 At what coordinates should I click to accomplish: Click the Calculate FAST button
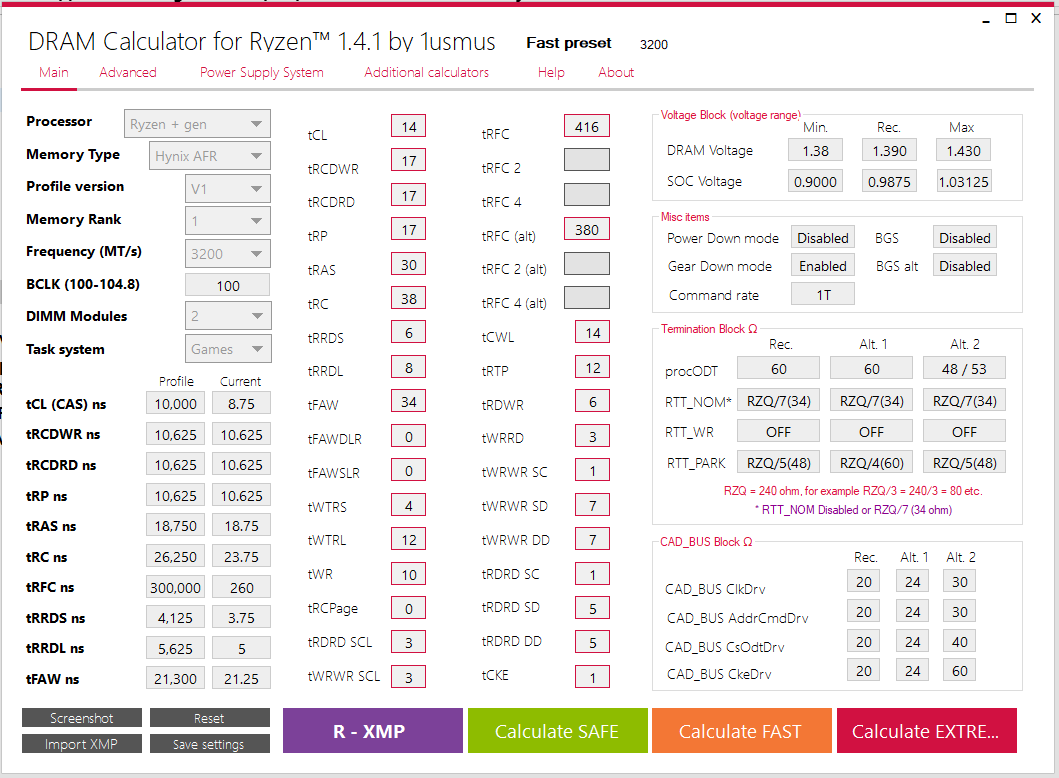tap(742, 731)
